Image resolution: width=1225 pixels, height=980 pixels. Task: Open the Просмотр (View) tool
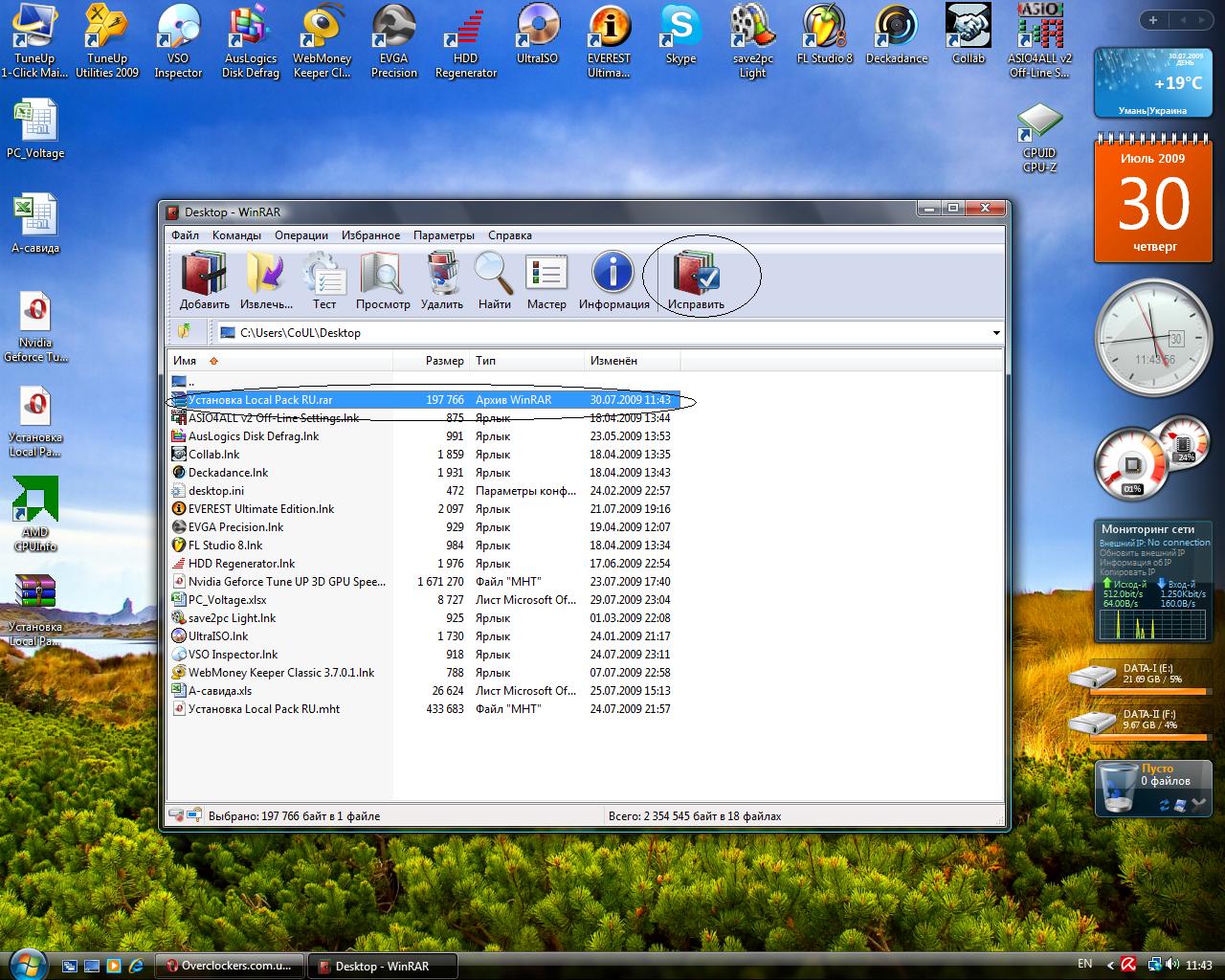click(x=383, y=280)
